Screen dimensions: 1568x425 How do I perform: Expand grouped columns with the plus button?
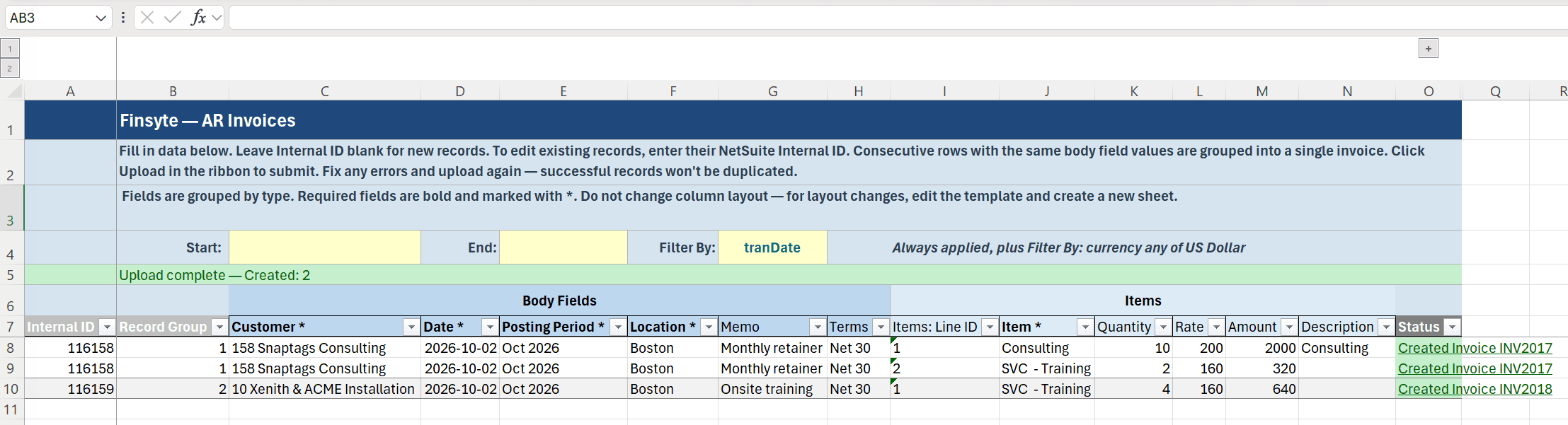pos(1429,49)
